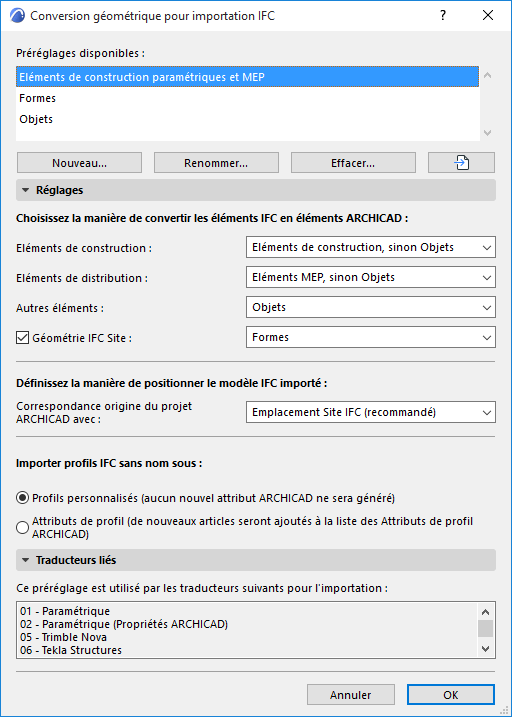The height and width of the screenshot is (717, 512).
Task: Select the Profils personnalisés radio option
Action: pos(22,498)
